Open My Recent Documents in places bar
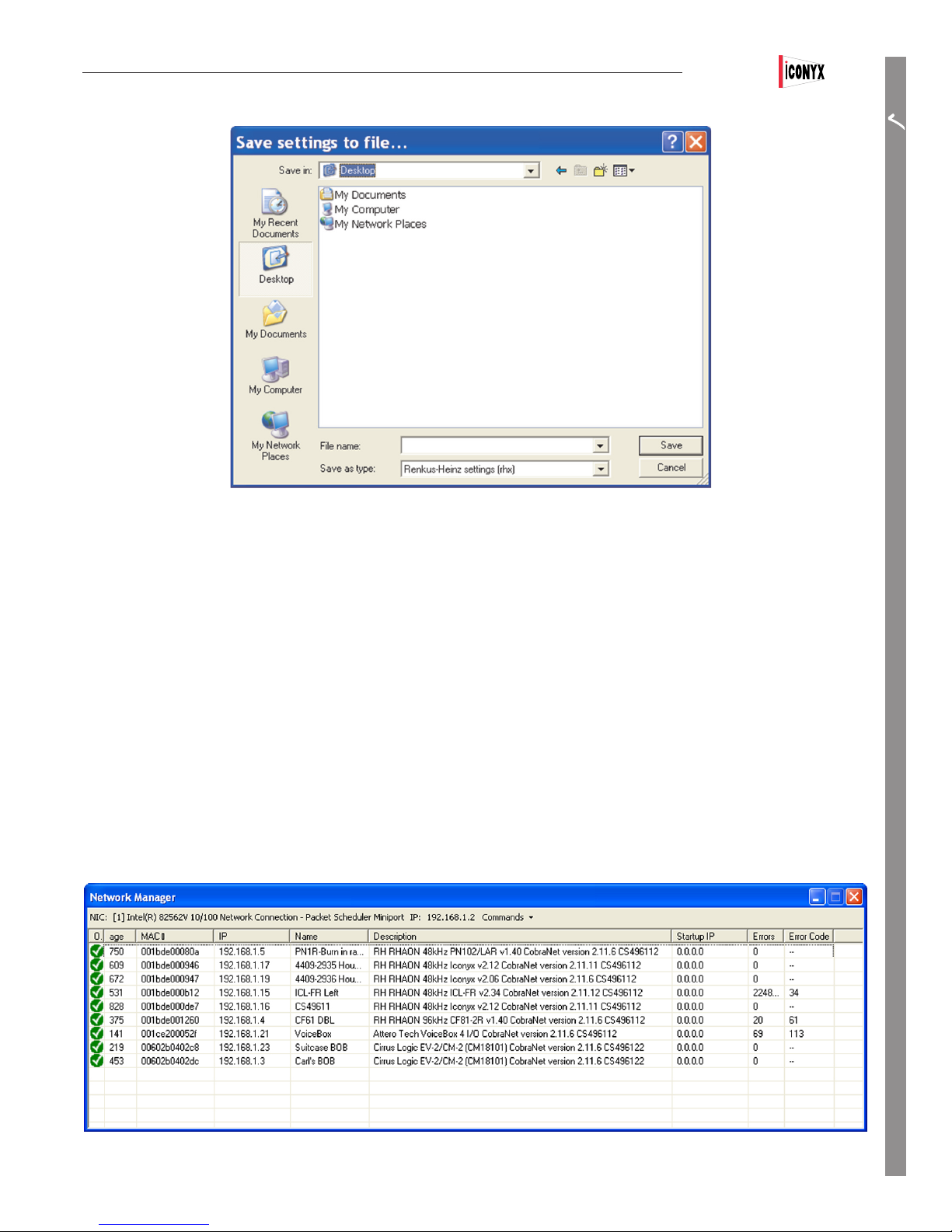Viewport: 952px width, 1232px height. 275,214
